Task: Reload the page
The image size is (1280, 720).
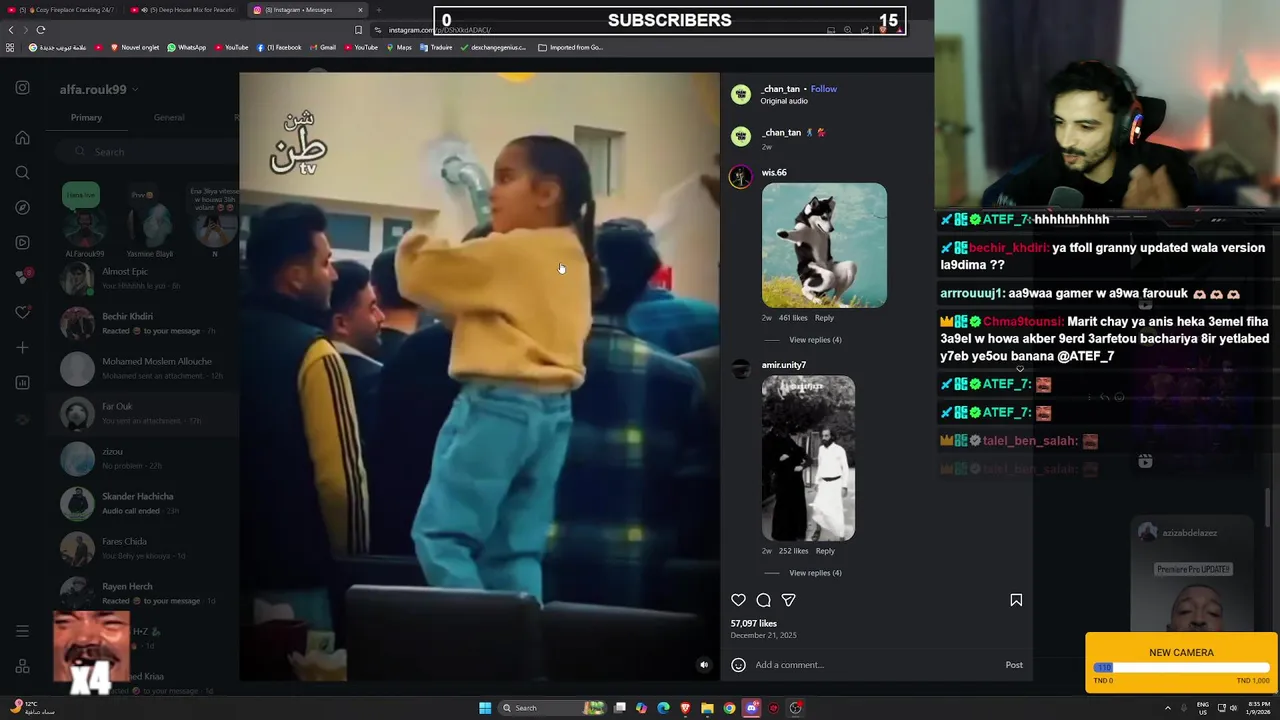Action: 41,30
